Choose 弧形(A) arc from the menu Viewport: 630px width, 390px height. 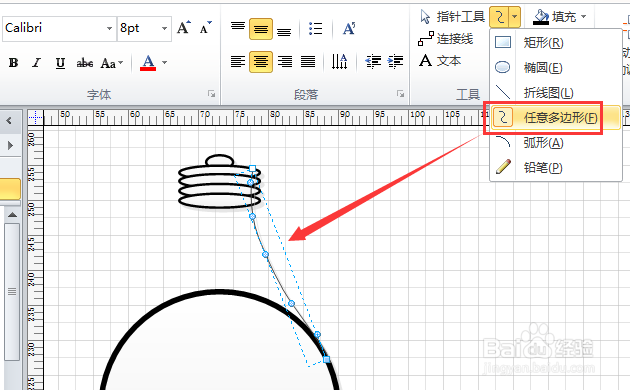[x=556, y=143]
